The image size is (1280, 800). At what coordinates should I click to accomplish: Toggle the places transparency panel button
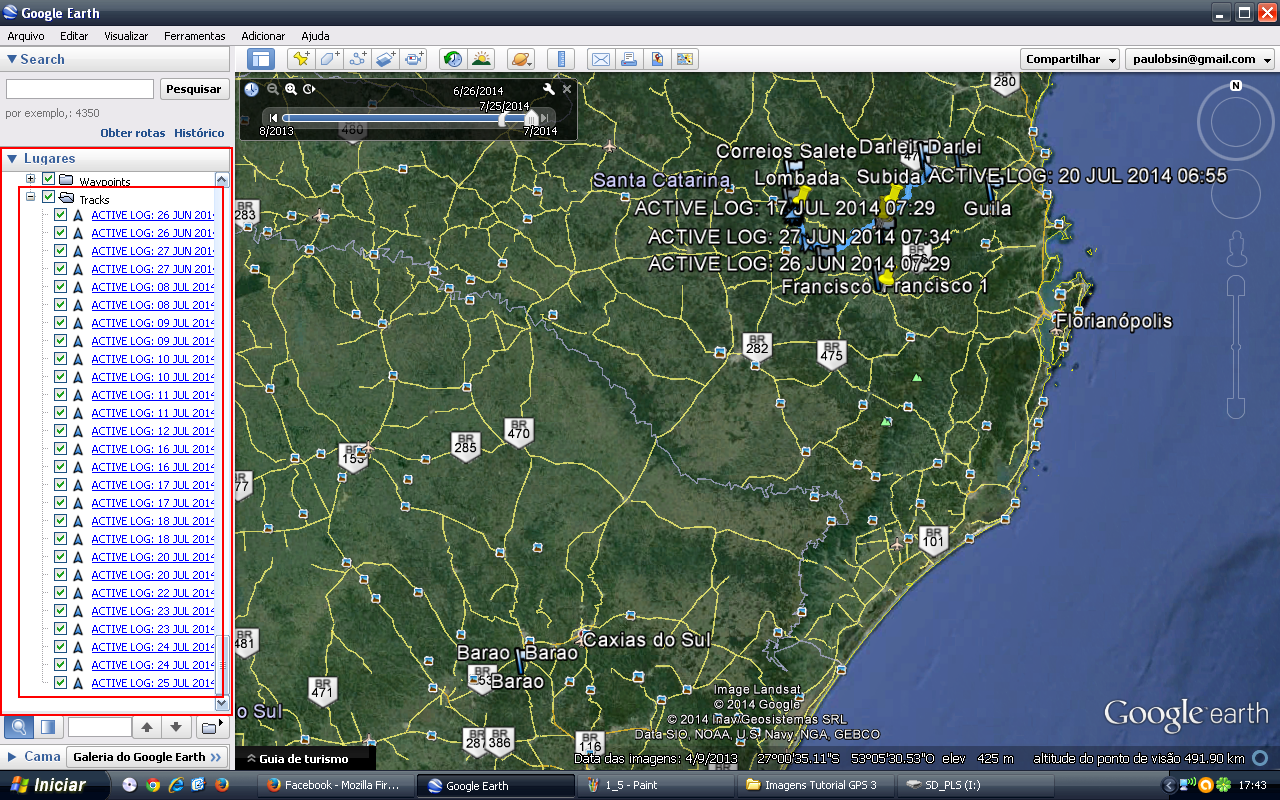47,727
